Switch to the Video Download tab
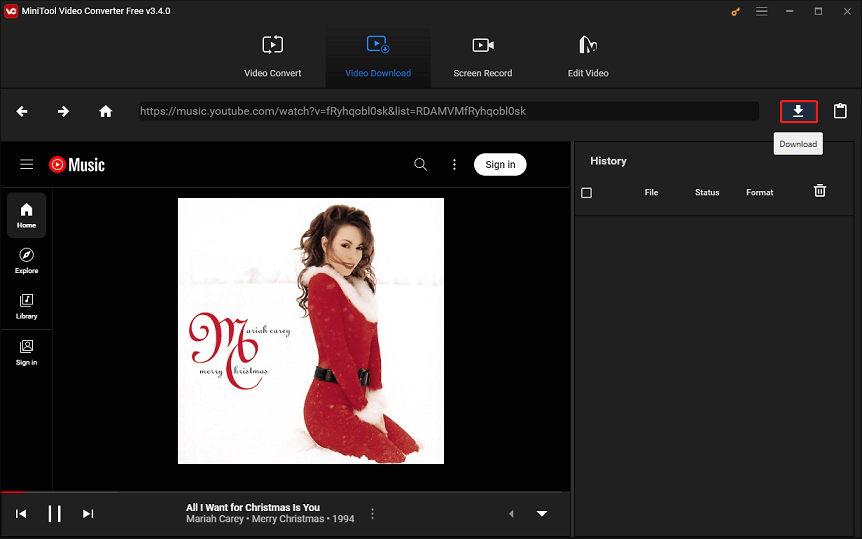 point(378,57)
